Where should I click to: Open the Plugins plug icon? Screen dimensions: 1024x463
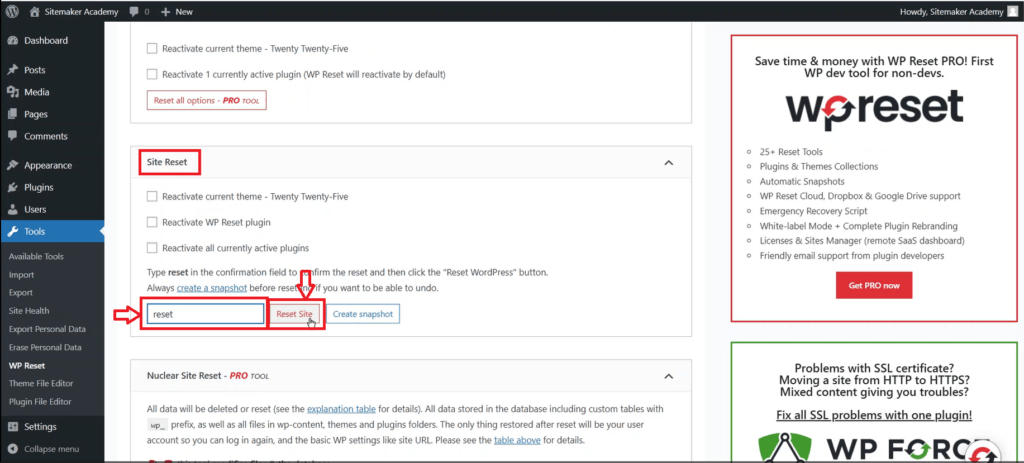12,187
